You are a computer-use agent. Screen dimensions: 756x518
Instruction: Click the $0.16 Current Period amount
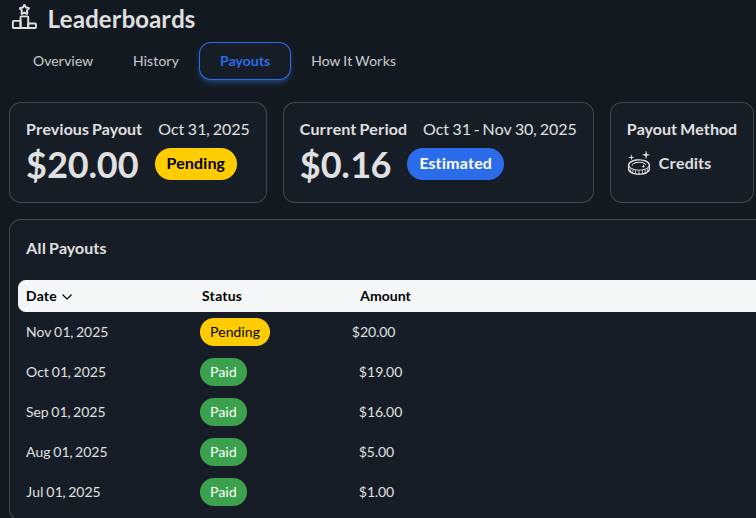tap(345, 165)
